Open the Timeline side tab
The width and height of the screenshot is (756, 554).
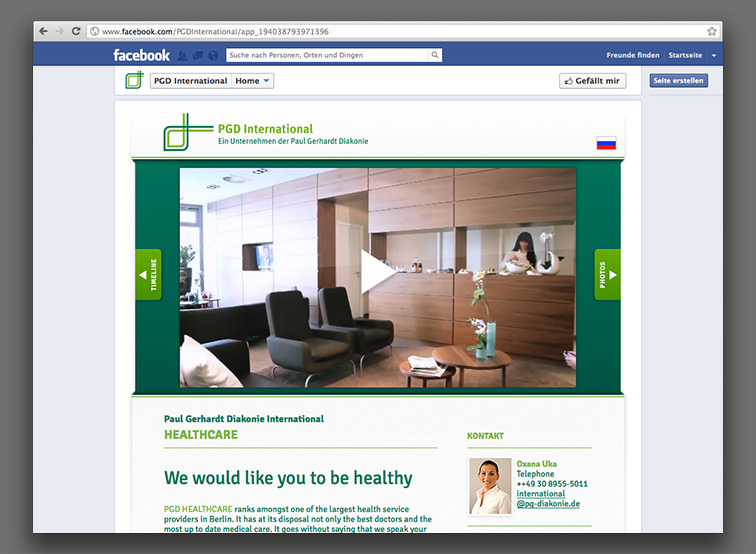(148, 274)
